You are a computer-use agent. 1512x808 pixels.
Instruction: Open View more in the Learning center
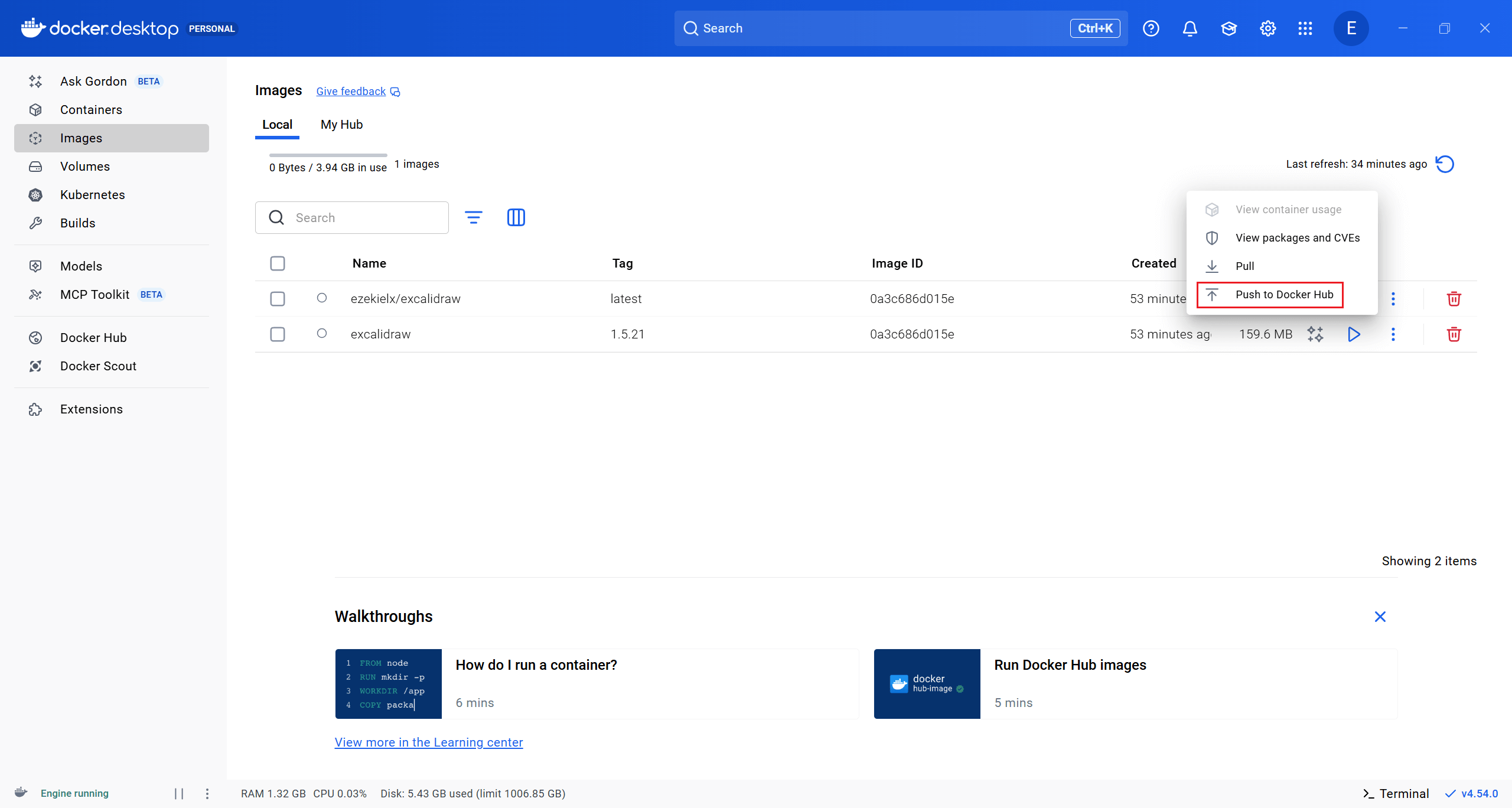coord(428,742)
